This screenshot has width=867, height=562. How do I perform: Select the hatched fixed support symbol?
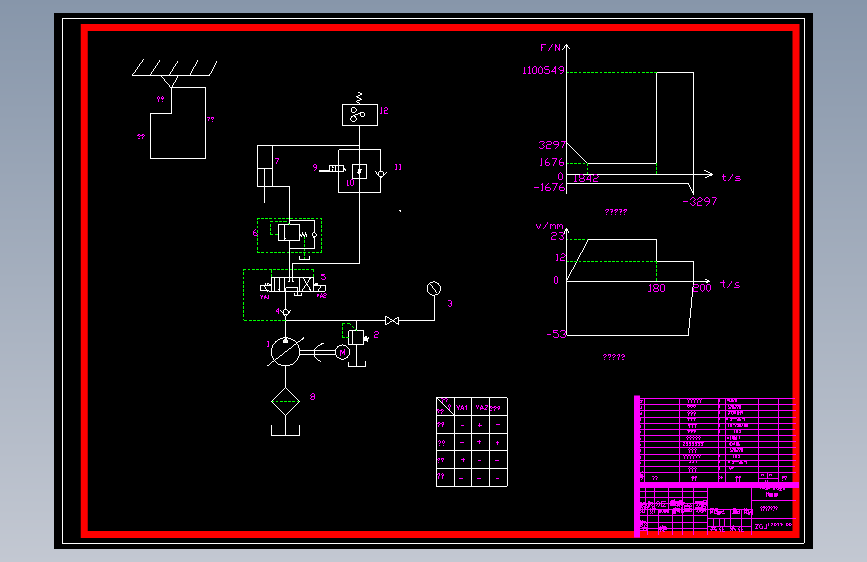tap(174, 68)
